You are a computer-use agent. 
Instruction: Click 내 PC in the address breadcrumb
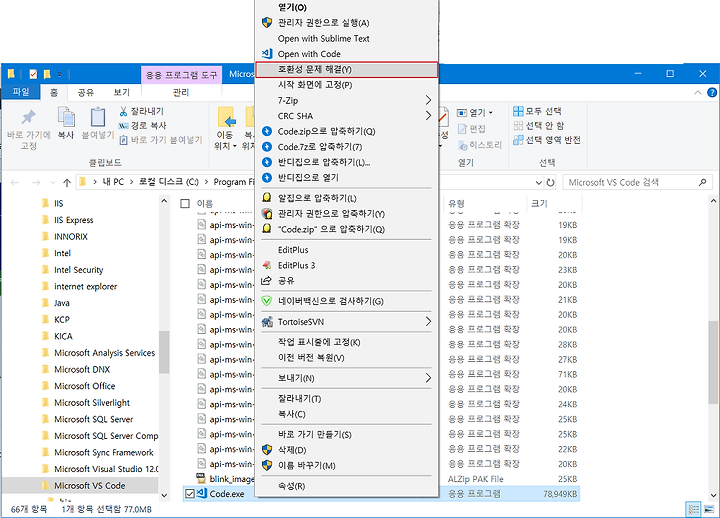pyautogui.click(x=113, y=182)
